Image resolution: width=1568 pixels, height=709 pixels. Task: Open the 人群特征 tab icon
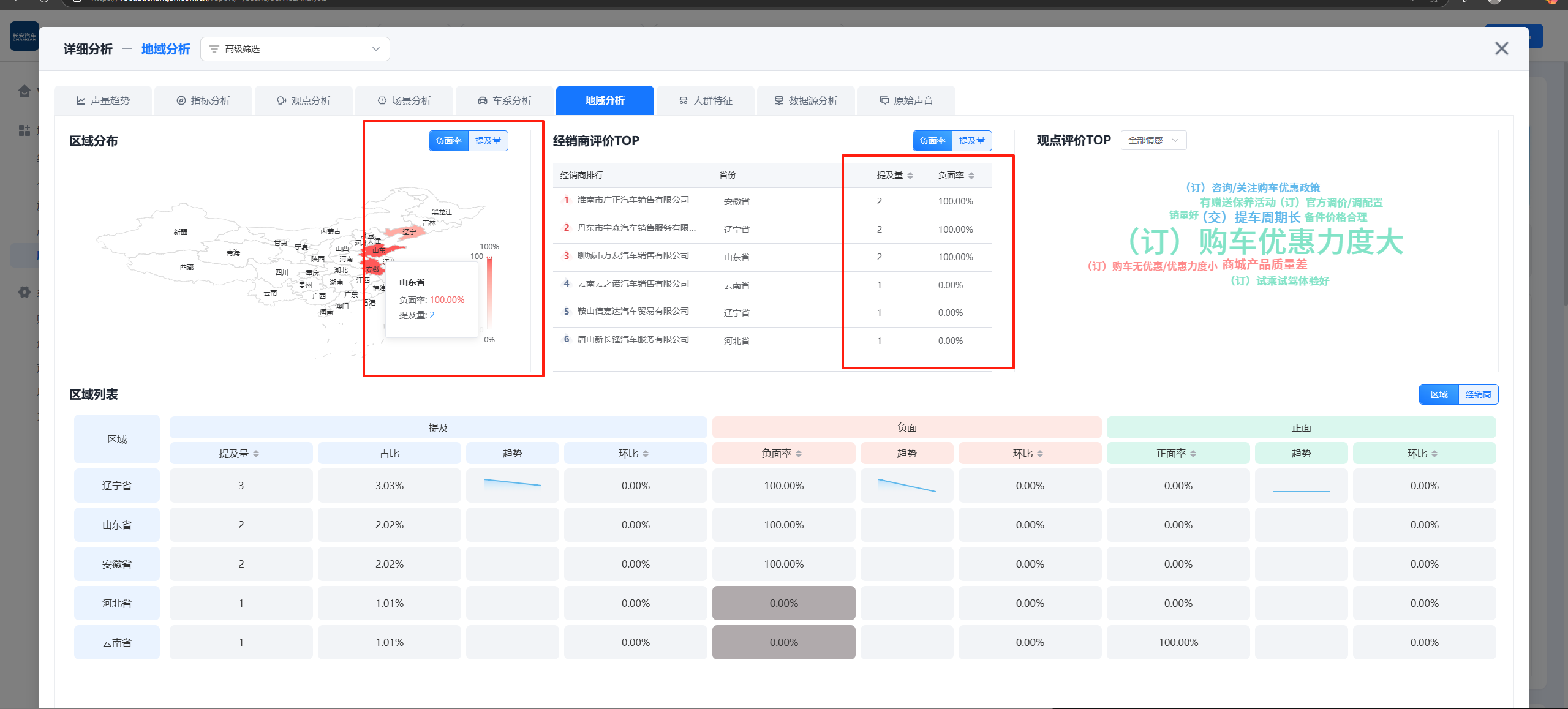(684, 100)
